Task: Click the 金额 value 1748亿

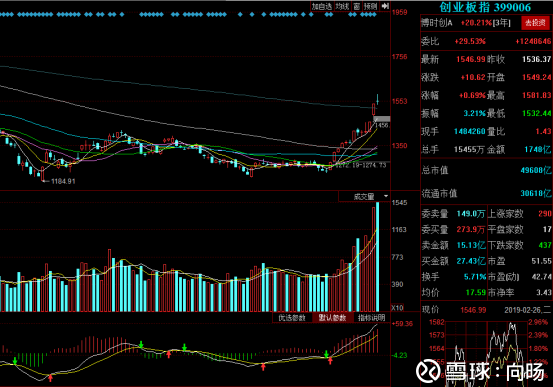Action: pos(537,150)
